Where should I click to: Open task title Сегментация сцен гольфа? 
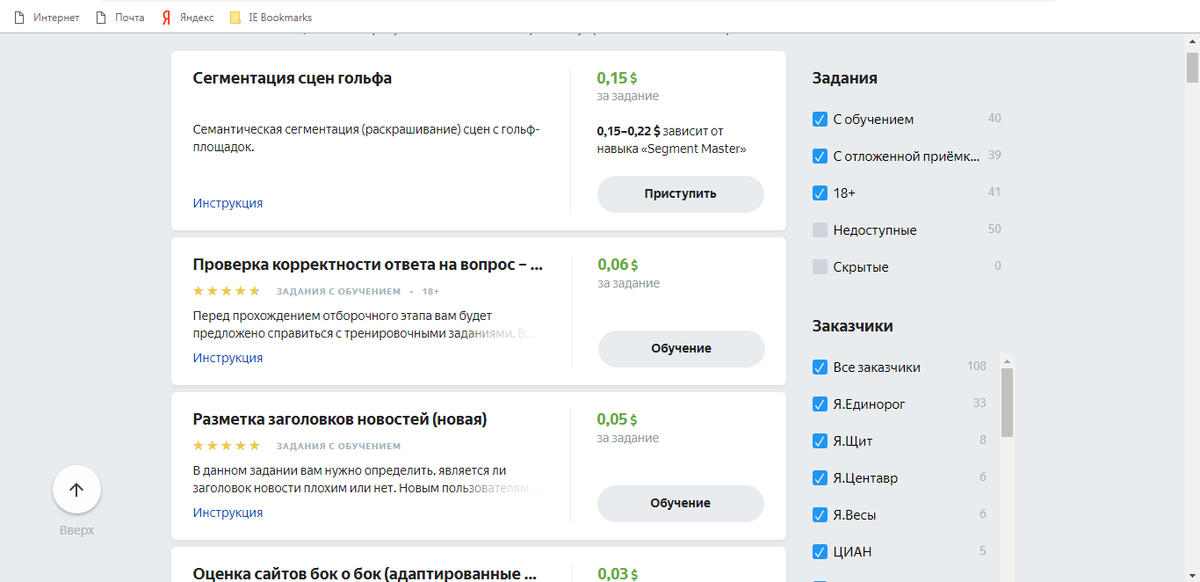tap(292, 78)
